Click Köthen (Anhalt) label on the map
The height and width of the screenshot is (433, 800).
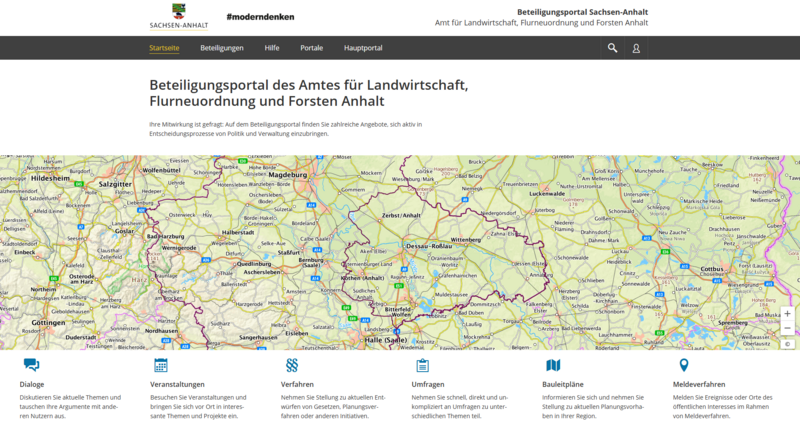point(362,278)
